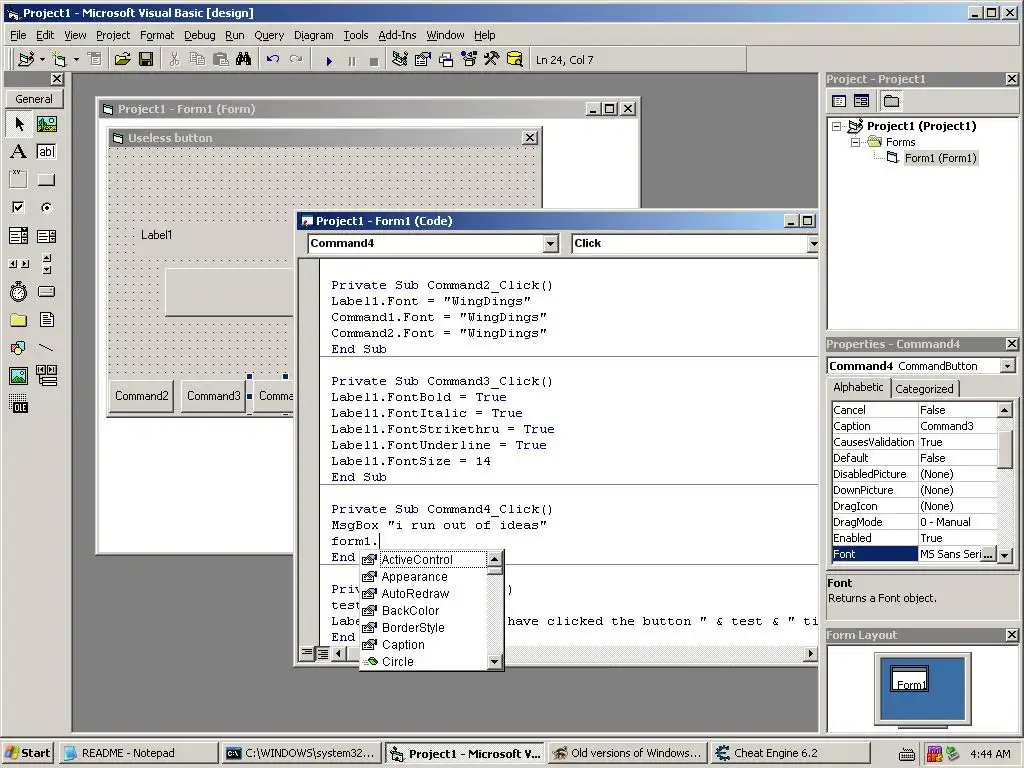Click the Add Standard EXE Project icon
Image resolution: width=1024 pixels, height=768 pixels.
pyautogui.click(x=26, y=59)
